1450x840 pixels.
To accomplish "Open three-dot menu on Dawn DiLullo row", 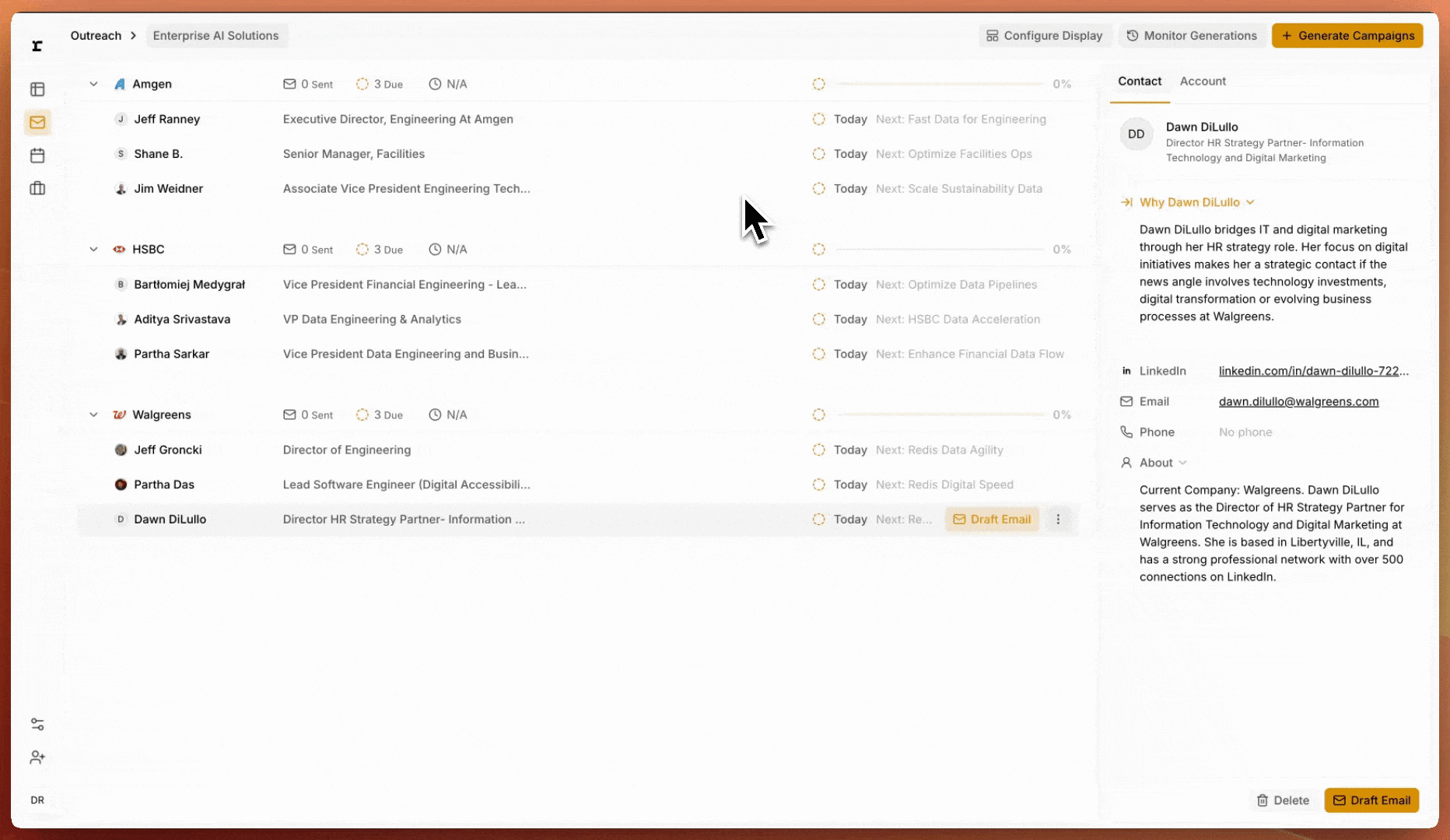I will 1058,520.
